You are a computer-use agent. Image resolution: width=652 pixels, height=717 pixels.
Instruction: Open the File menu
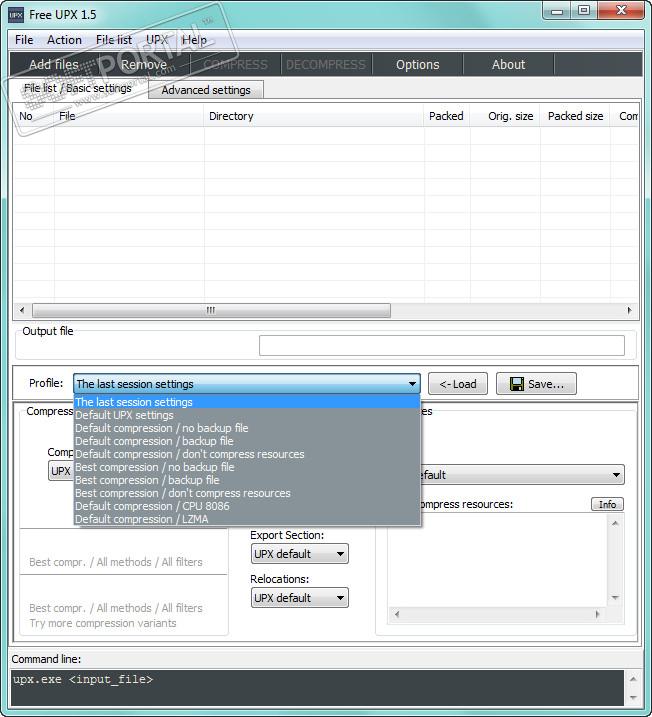[x=24, y=40]
